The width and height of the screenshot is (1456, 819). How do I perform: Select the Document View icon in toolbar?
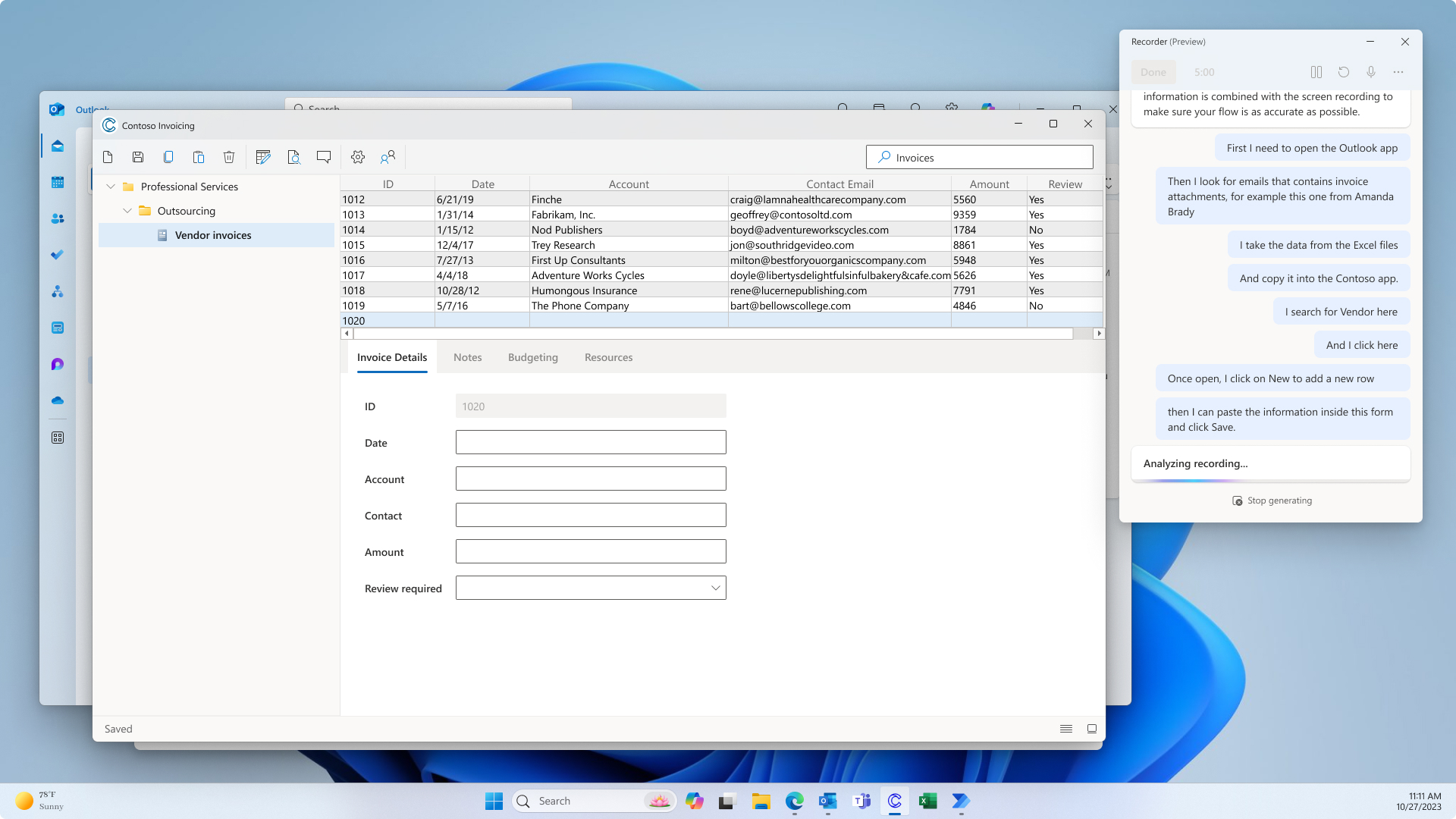(x=294, y=157)
